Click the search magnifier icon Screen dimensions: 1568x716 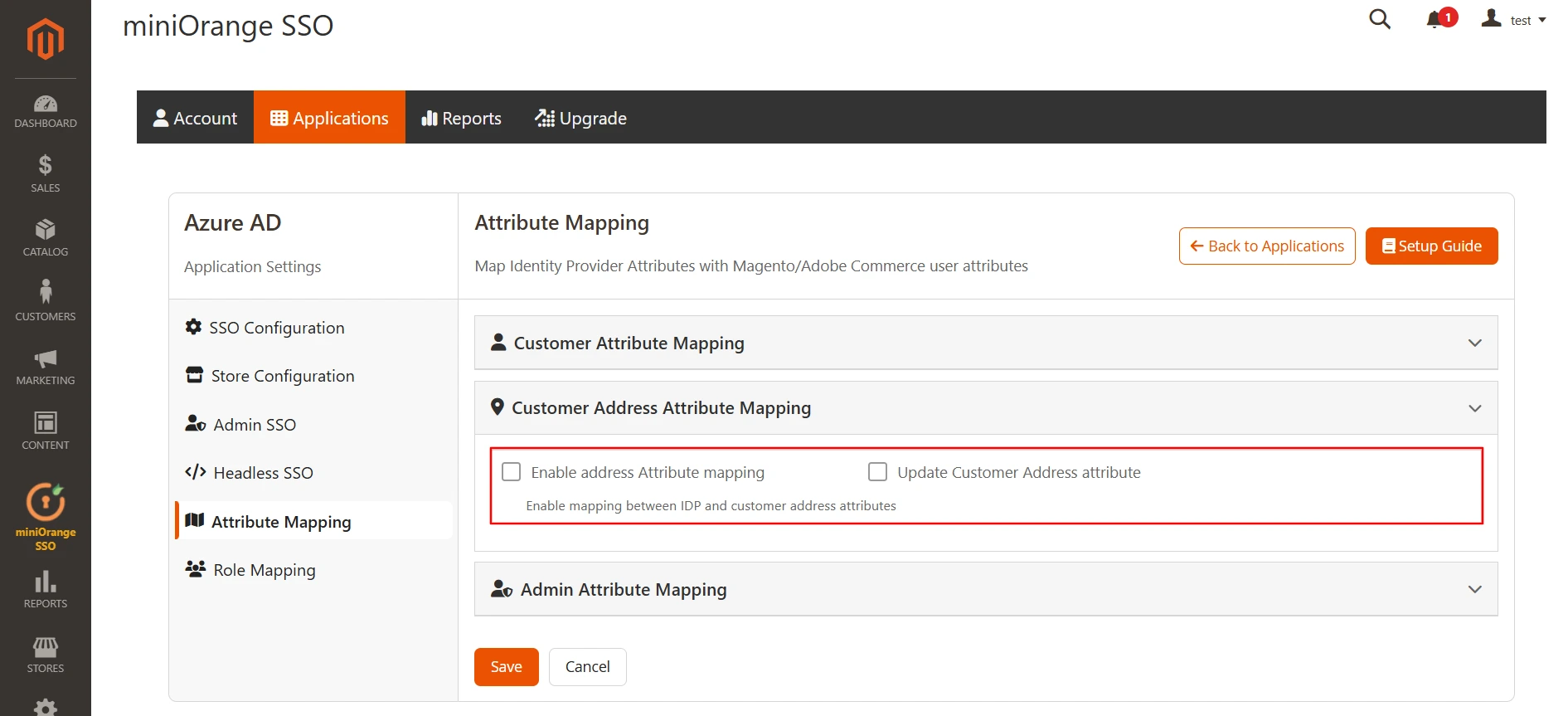1380,19
